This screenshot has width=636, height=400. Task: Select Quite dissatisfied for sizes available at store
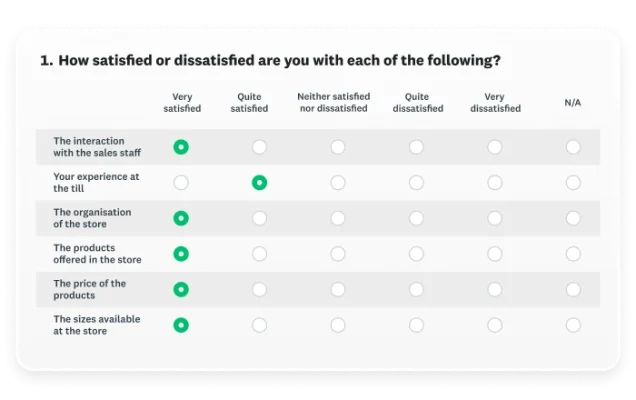pos(416,325)
